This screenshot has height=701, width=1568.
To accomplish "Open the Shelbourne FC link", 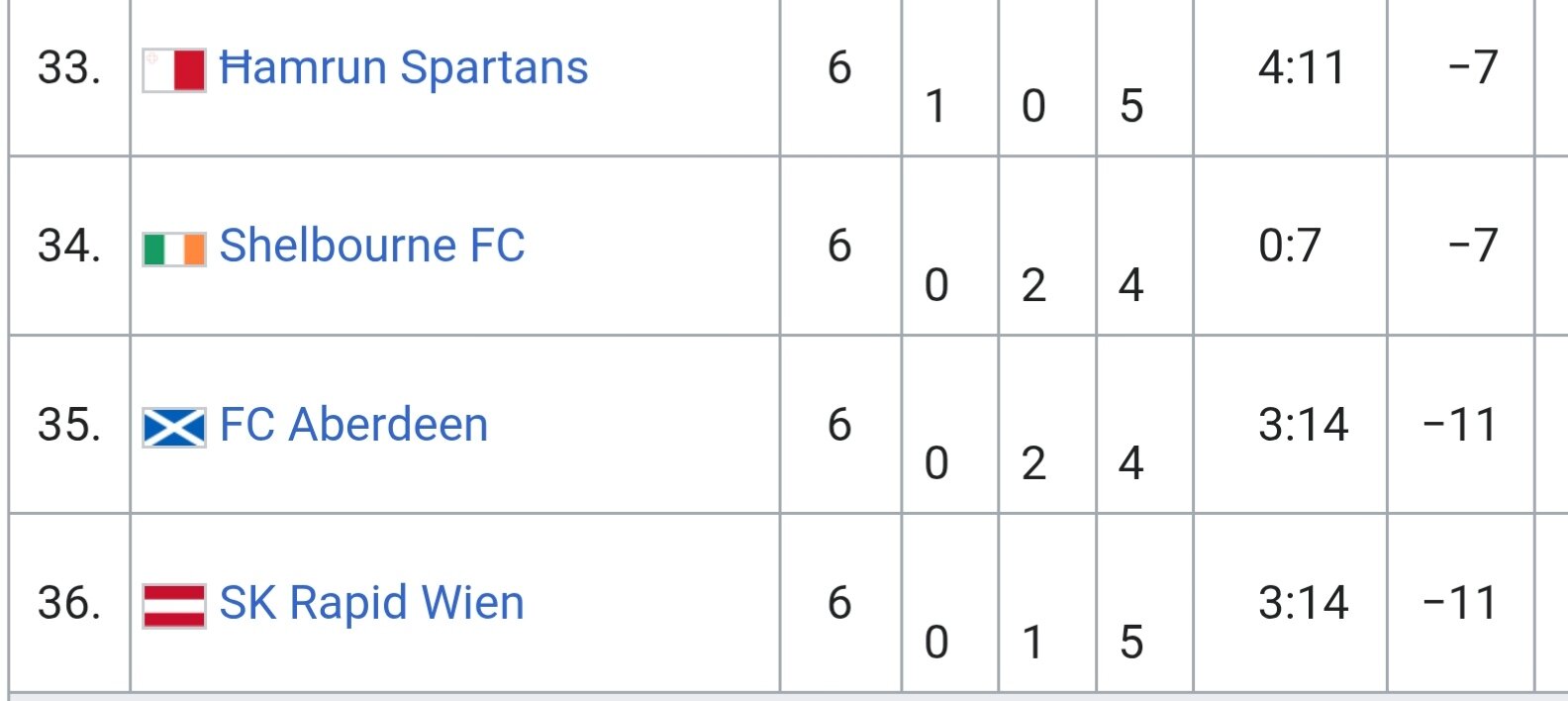I will tap(372, 246).
